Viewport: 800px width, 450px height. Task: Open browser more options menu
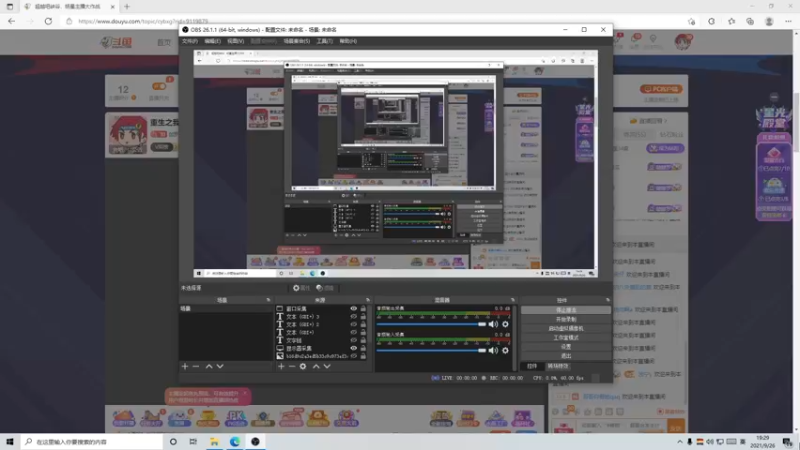coord(788,21)
